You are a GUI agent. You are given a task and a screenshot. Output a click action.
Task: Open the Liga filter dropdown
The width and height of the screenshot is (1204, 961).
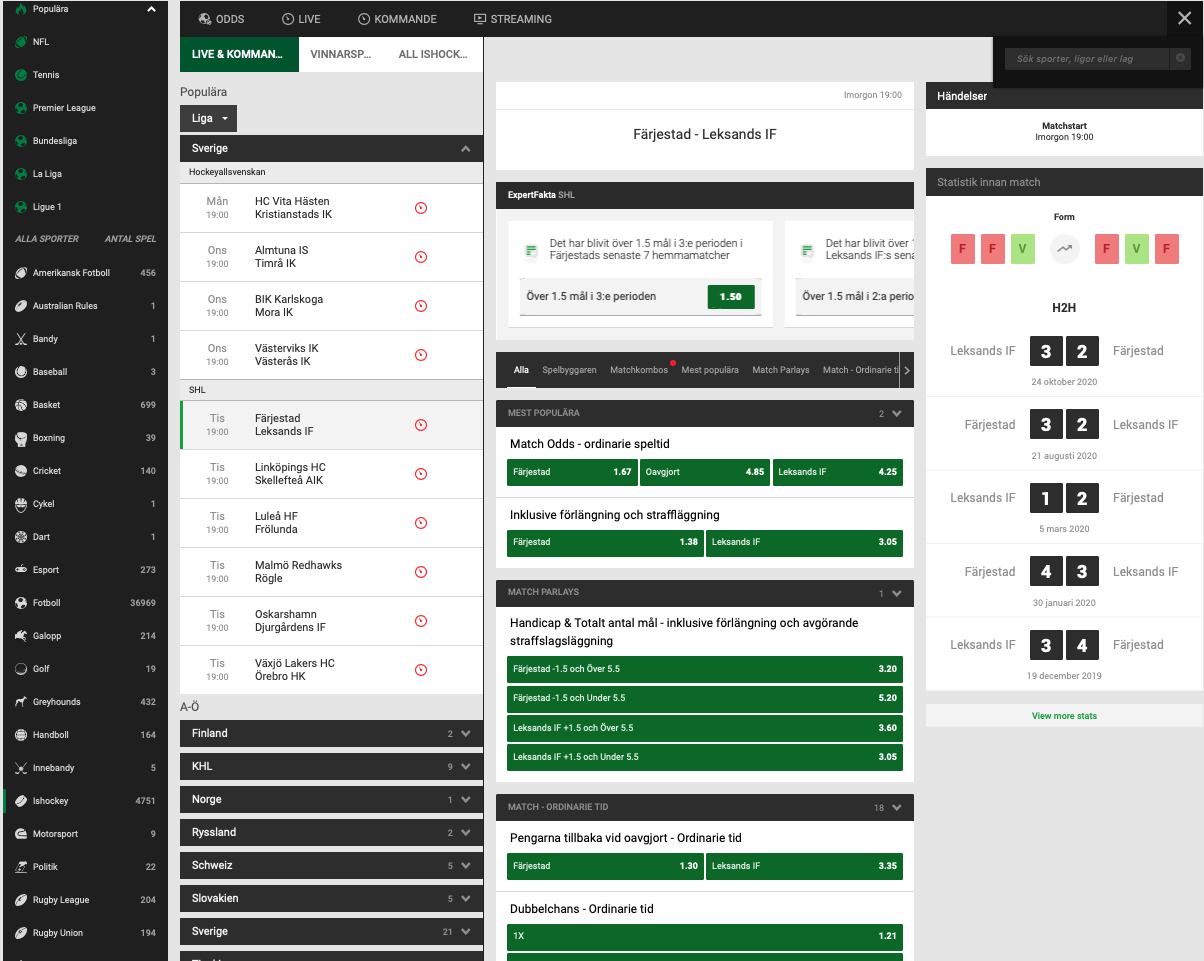(x=207, y=118)
